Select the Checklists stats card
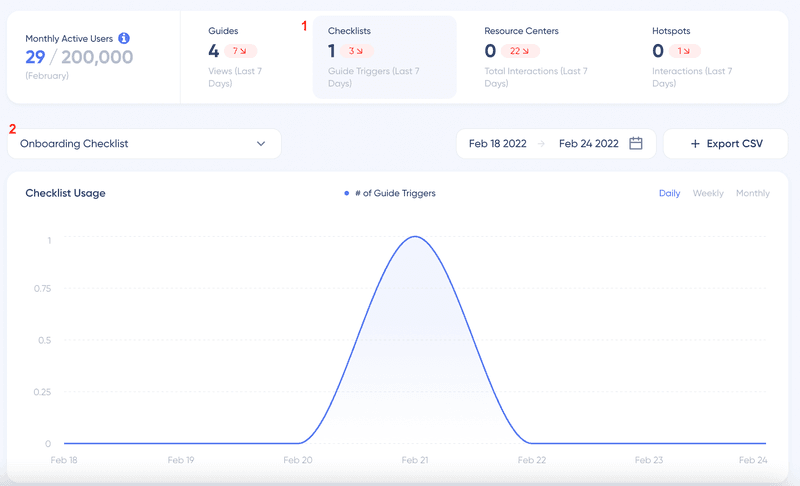This screenshot has width=800, height=486. [384, 58]
